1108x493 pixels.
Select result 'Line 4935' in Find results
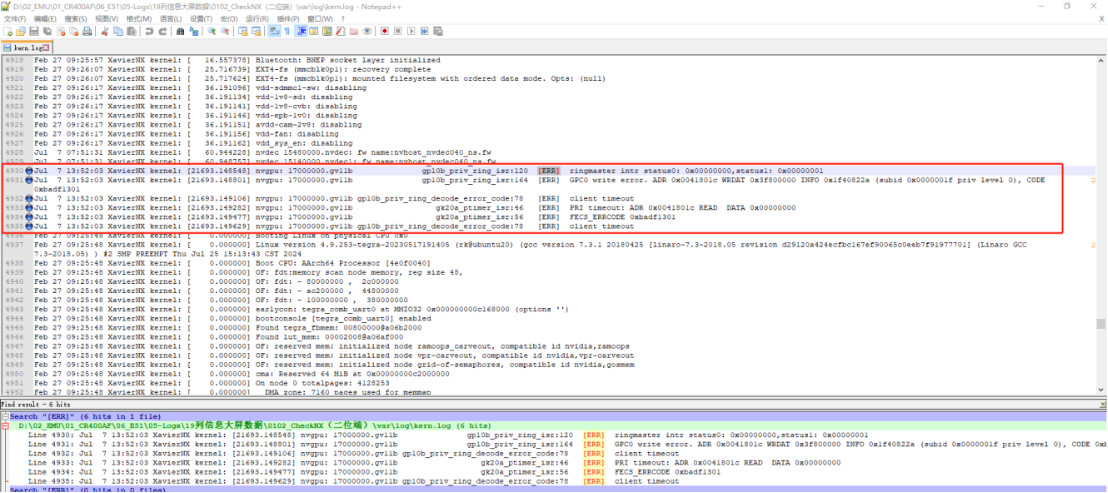pyautogui.click(x=353, y=481)
